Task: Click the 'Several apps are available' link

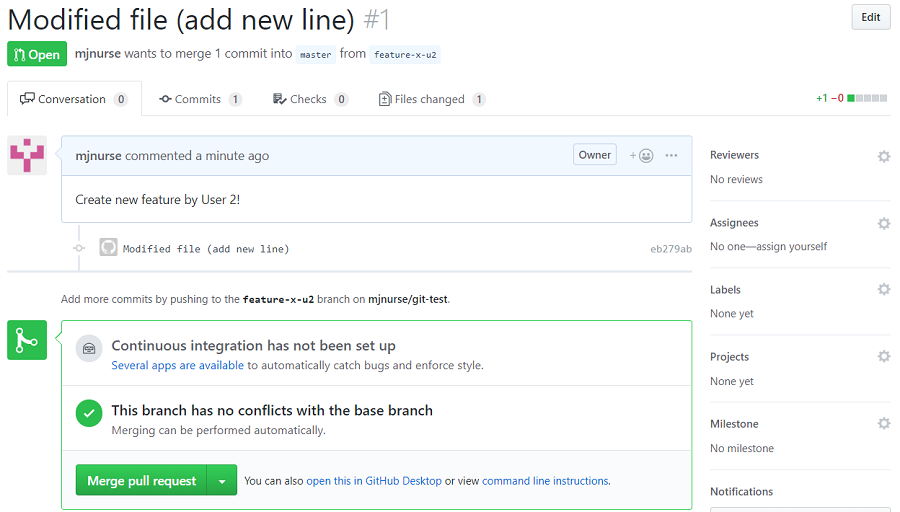Action: (x=177, y=365)
